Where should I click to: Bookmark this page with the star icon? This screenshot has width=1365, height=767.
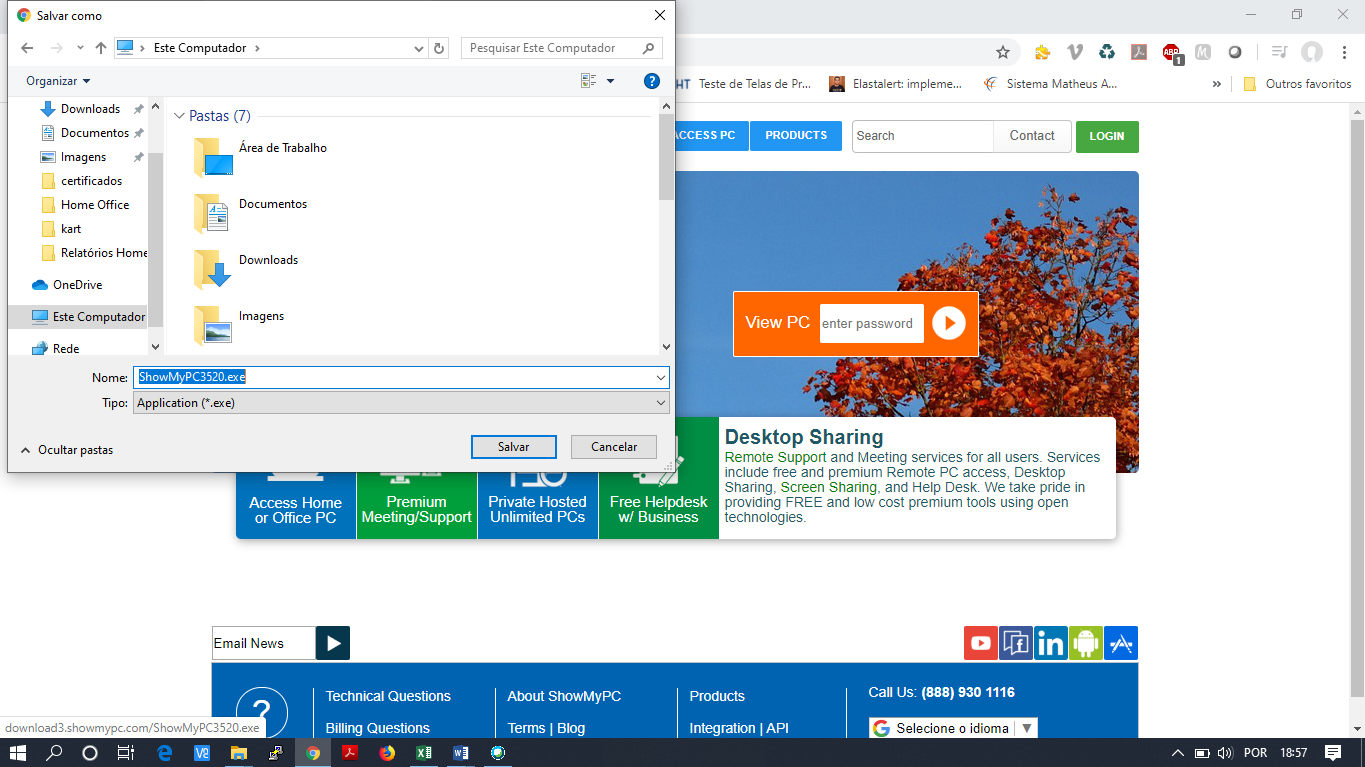1002,52
